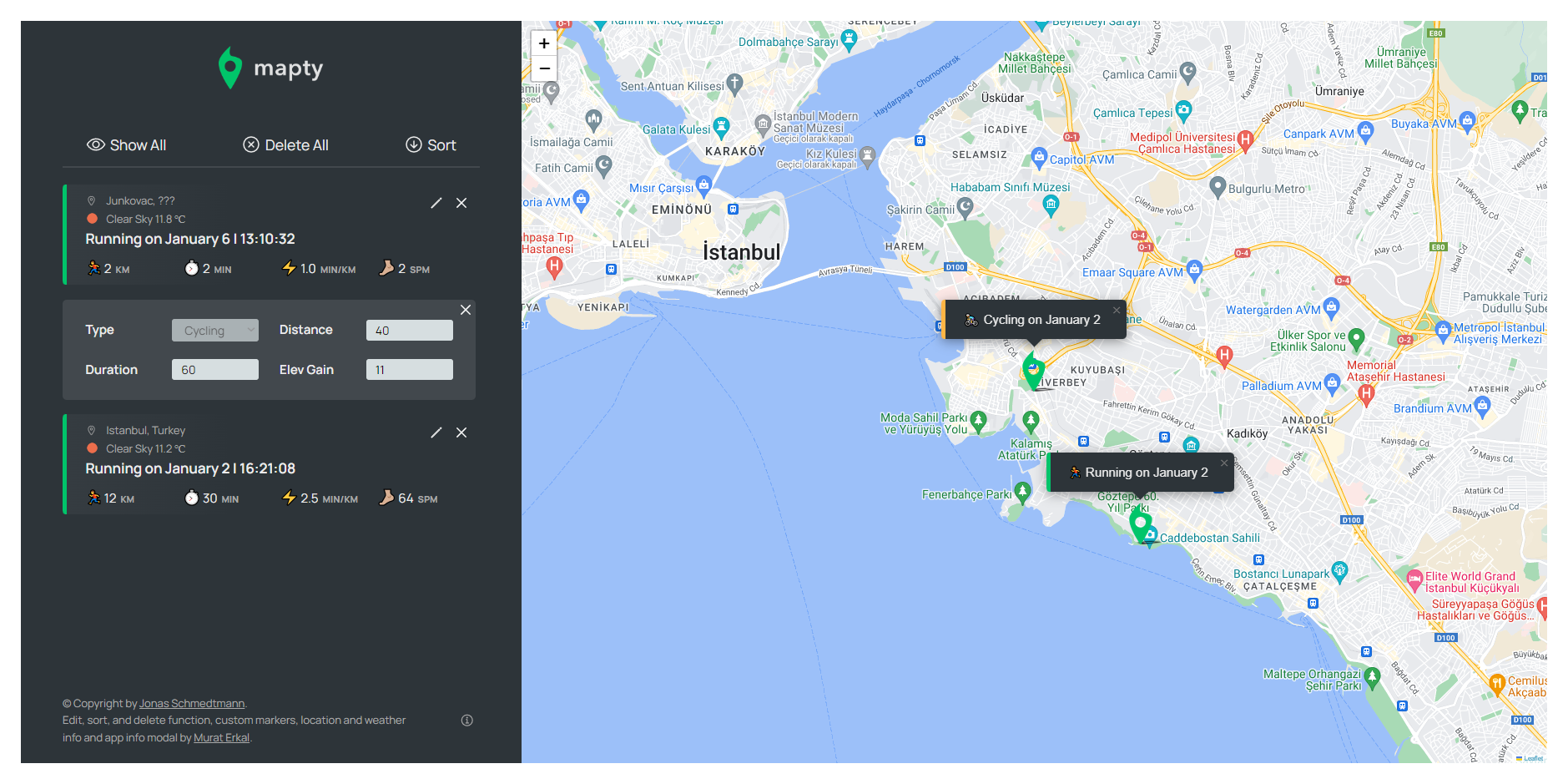Click the stopwatch icon beside 30 MIN
Screen dimensions: 1568x784
click(x=191, y=498)
